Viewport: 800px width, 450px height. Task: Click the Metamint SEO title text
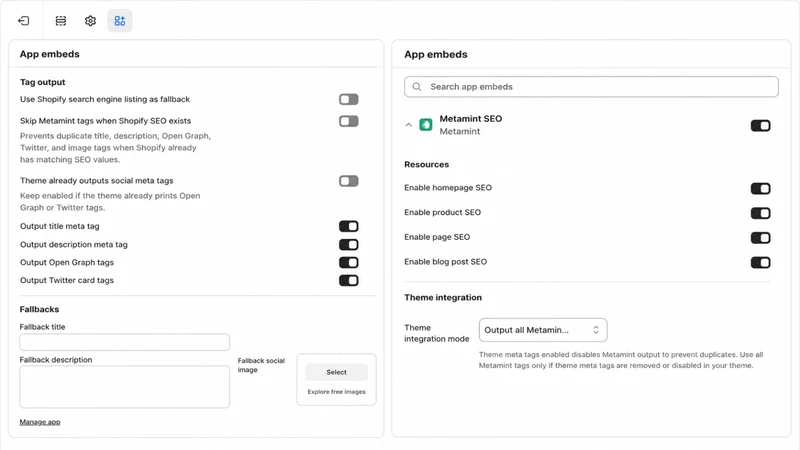(471, 118)
